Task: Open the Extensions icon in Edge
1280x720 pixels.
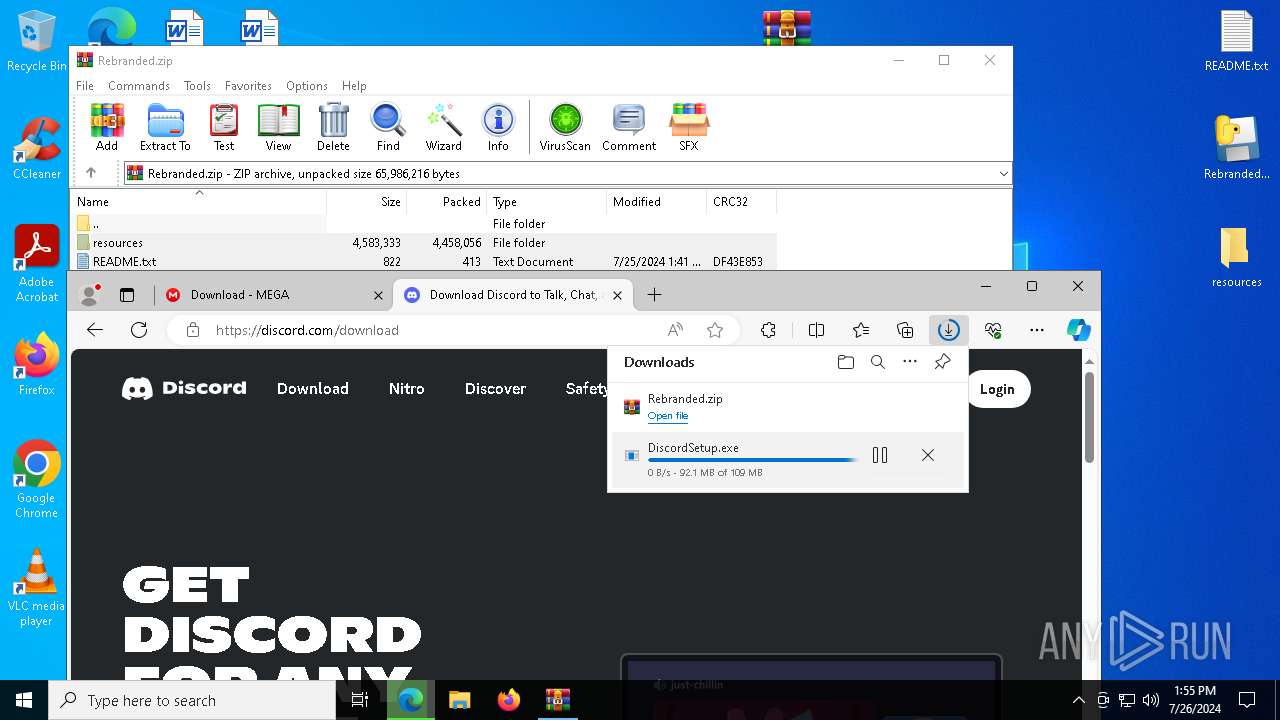Action: pyautogui.click(x=768, y=330)
